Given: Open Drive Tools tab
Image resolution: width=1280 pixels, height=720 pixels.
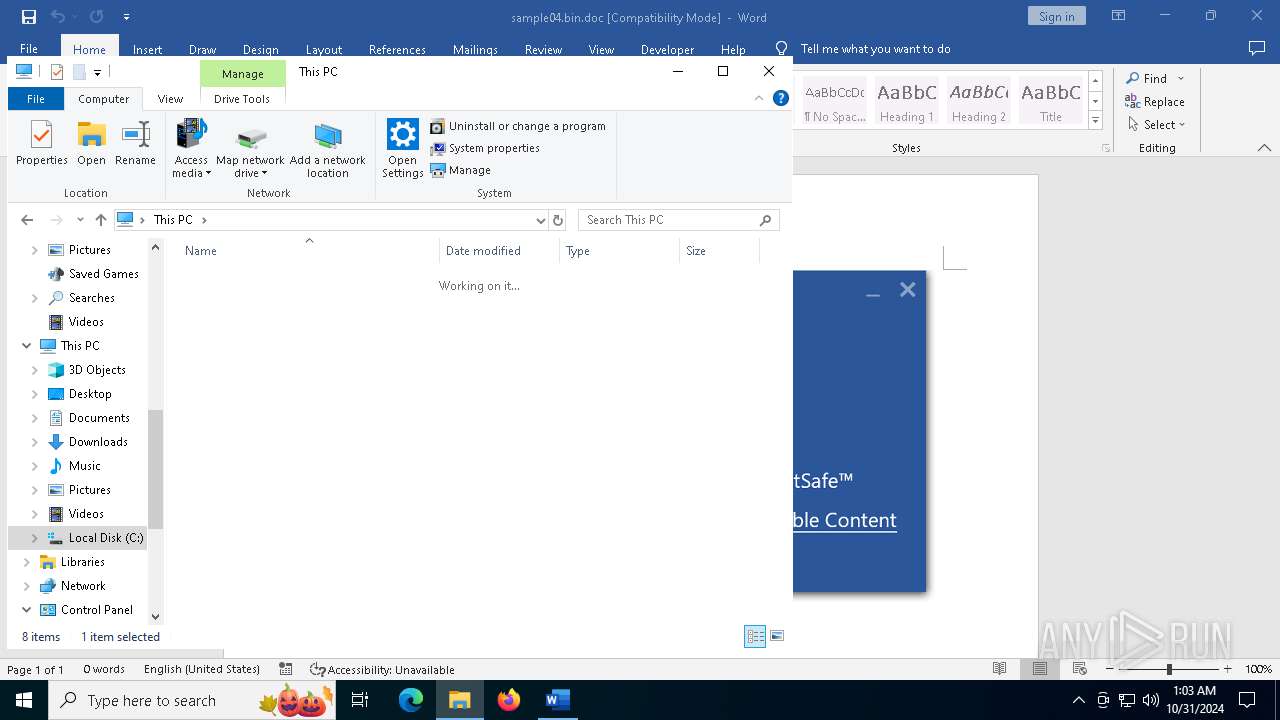Looking at the screenshot, I should tap(242, 99).
